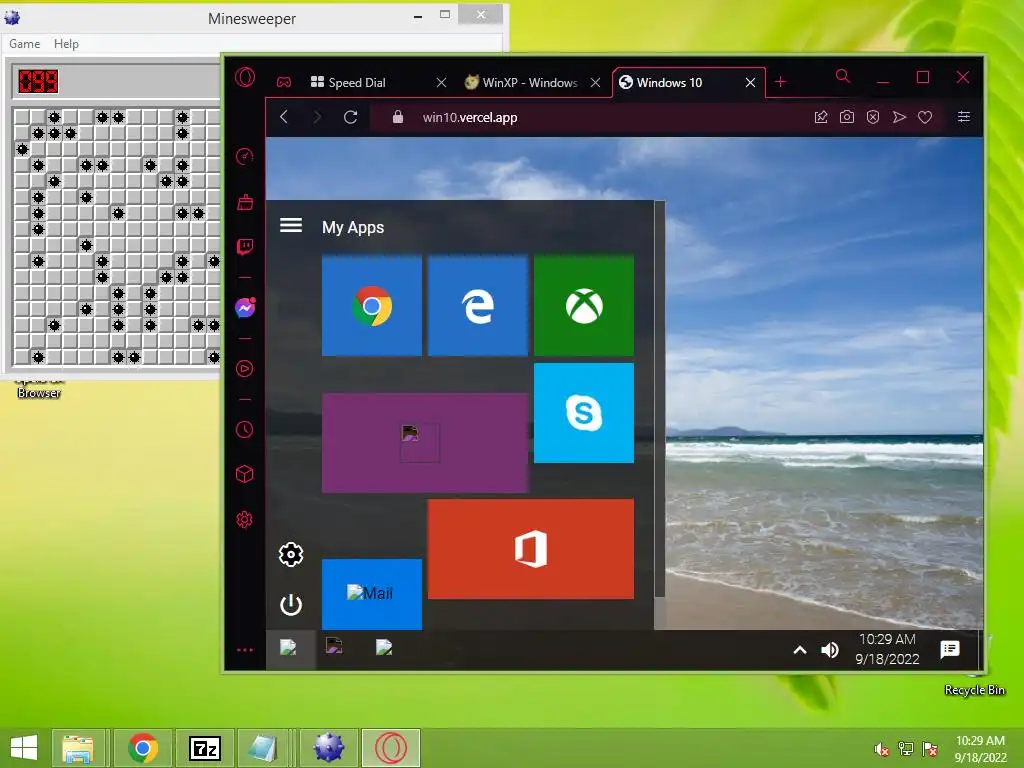Go back in Opera browser
Viewport: 1024px width, 768px height.
[284, 117]
